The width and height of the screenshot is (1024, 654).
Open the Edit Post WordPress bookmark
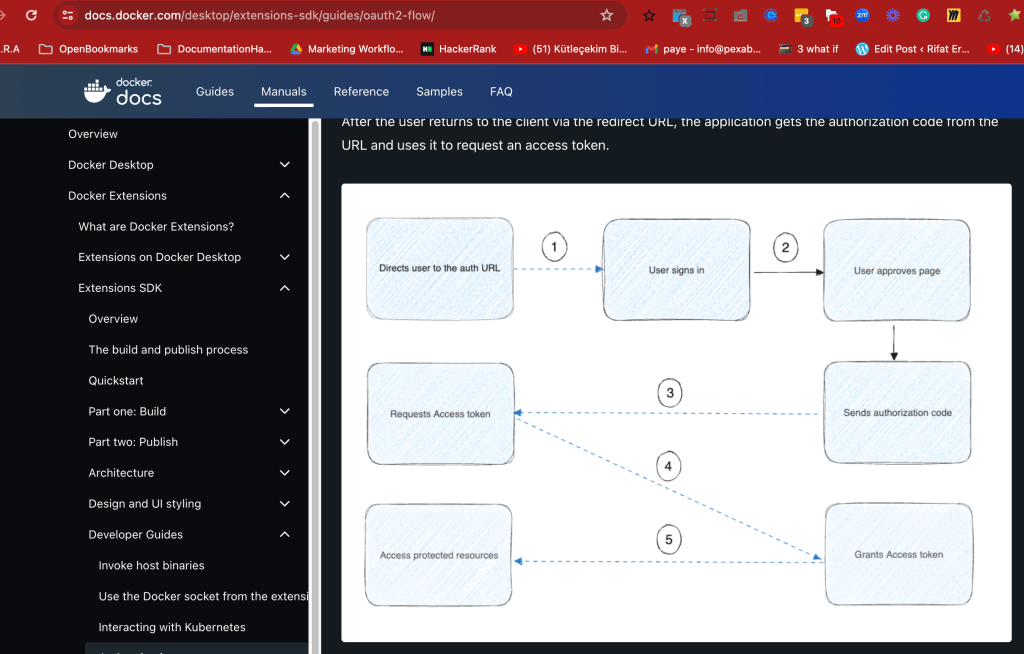tap(912, 49)
